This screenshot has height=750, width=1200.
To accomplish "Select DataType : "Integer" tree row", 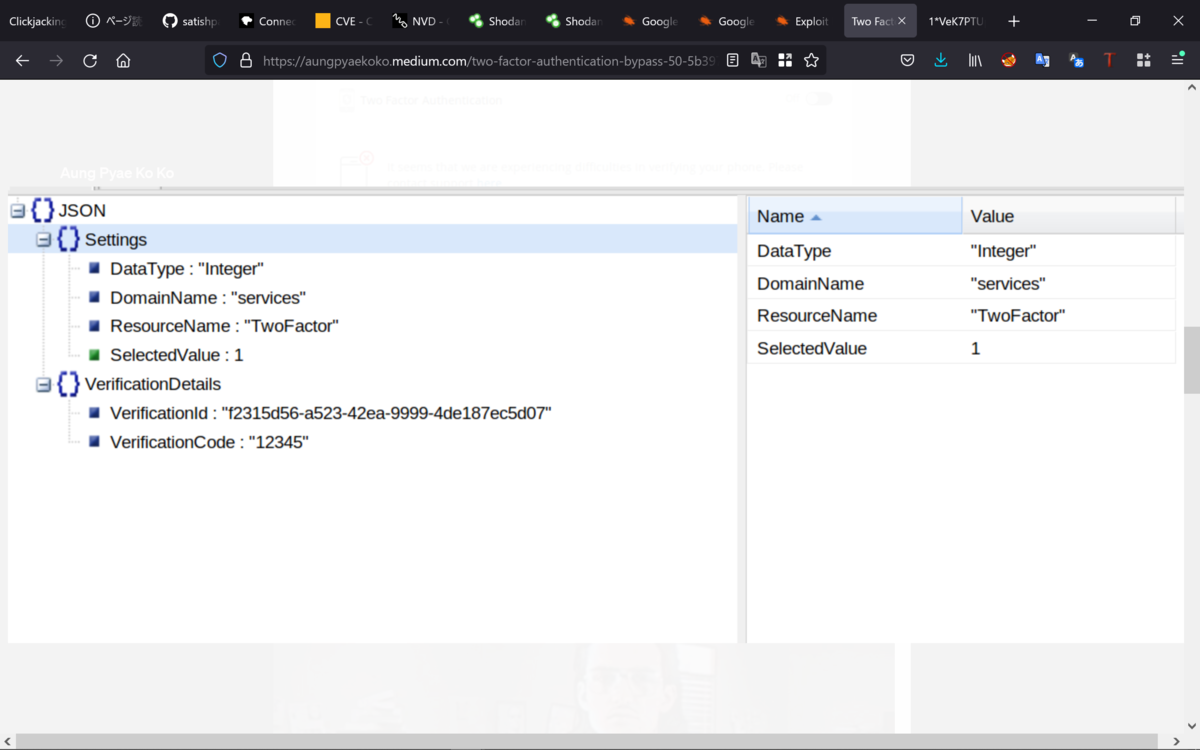I will (187, 269).
